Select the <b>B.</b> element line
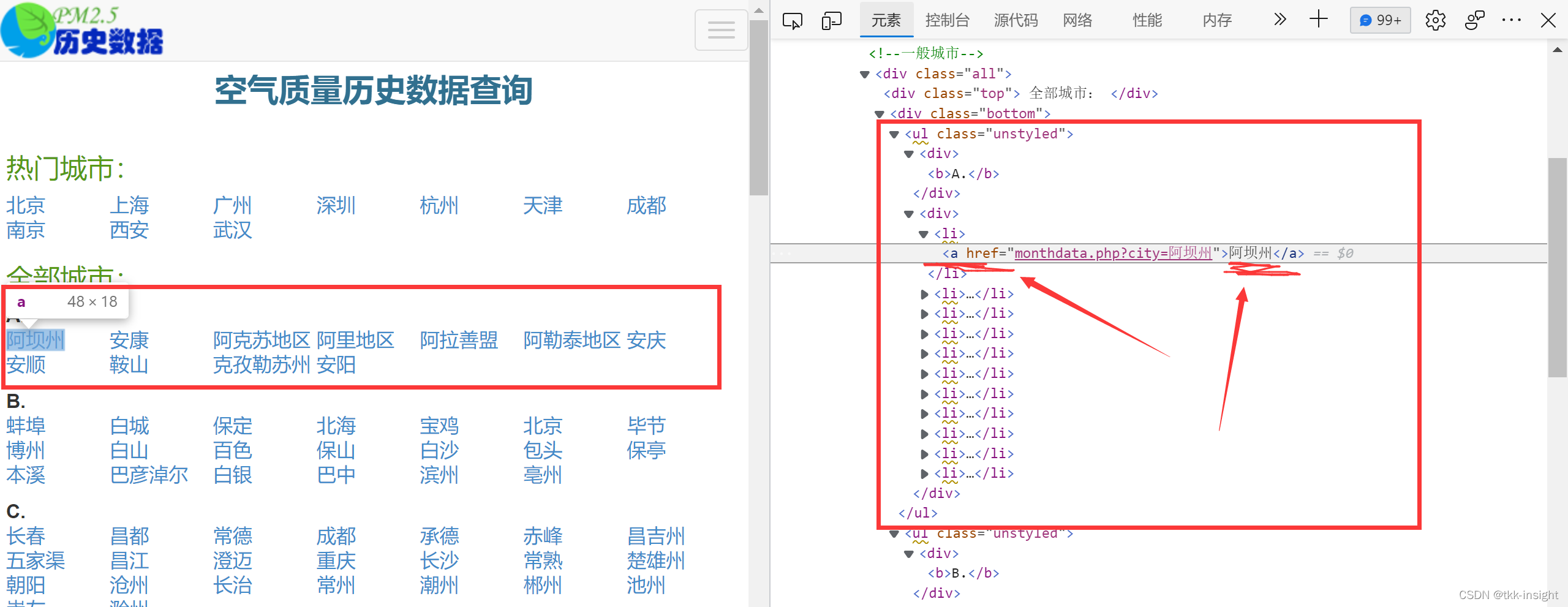 coord(963,573)
